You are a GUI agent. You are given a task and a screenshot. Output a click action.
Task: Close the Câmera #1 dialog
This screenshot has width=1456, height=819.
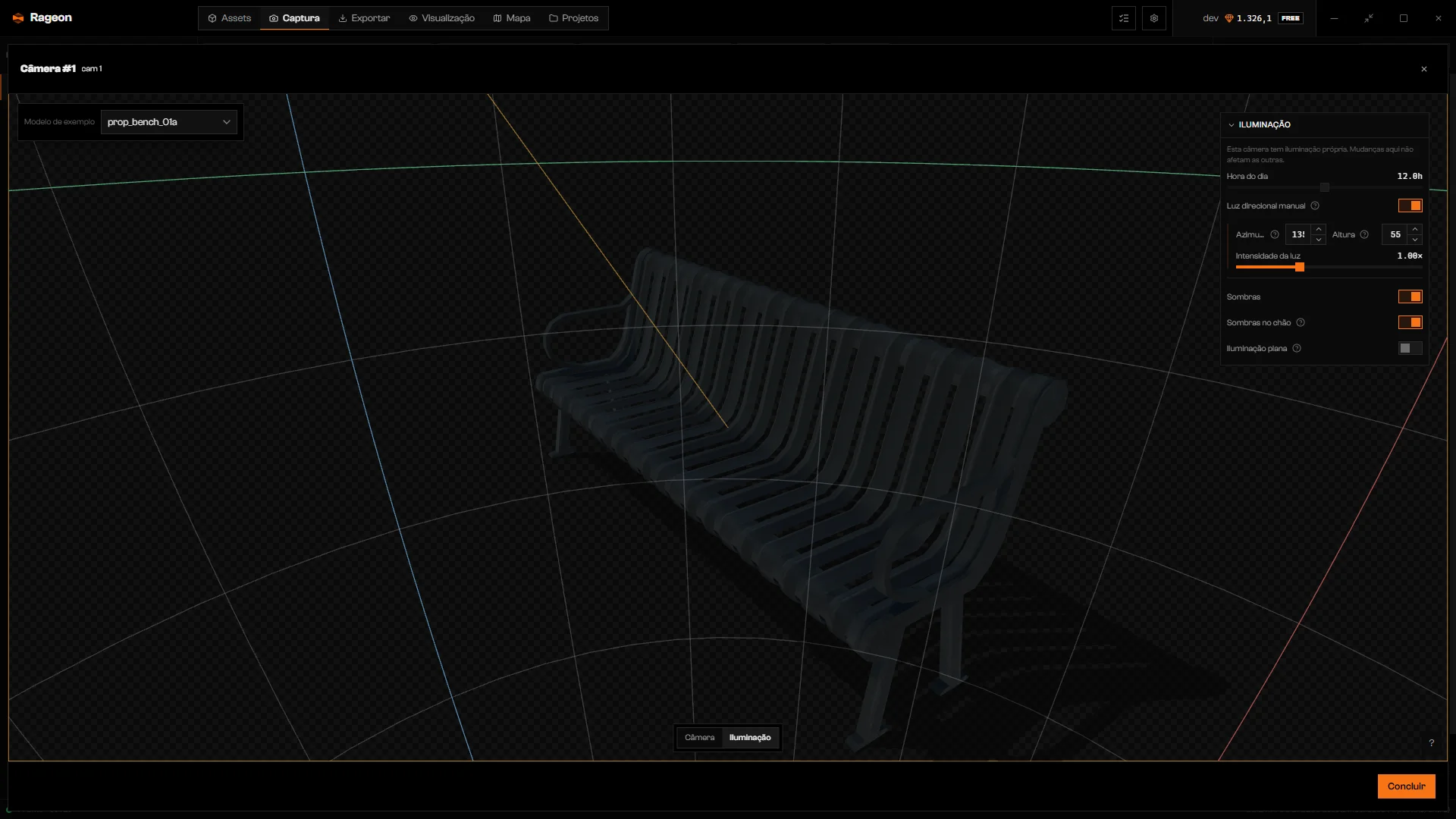(1424, 69)
